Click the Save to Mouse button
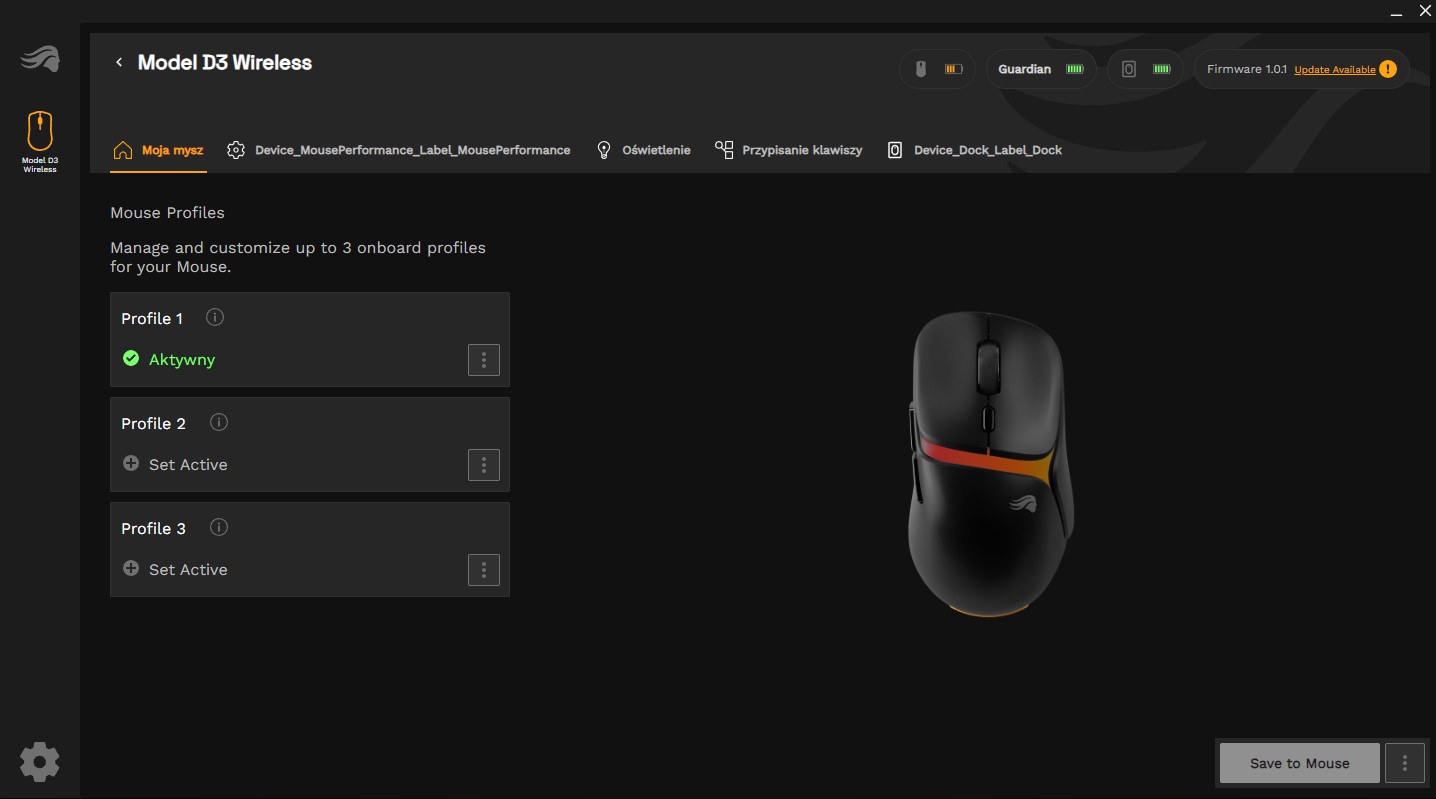The image size is (1436, 799). (1300, 763)
